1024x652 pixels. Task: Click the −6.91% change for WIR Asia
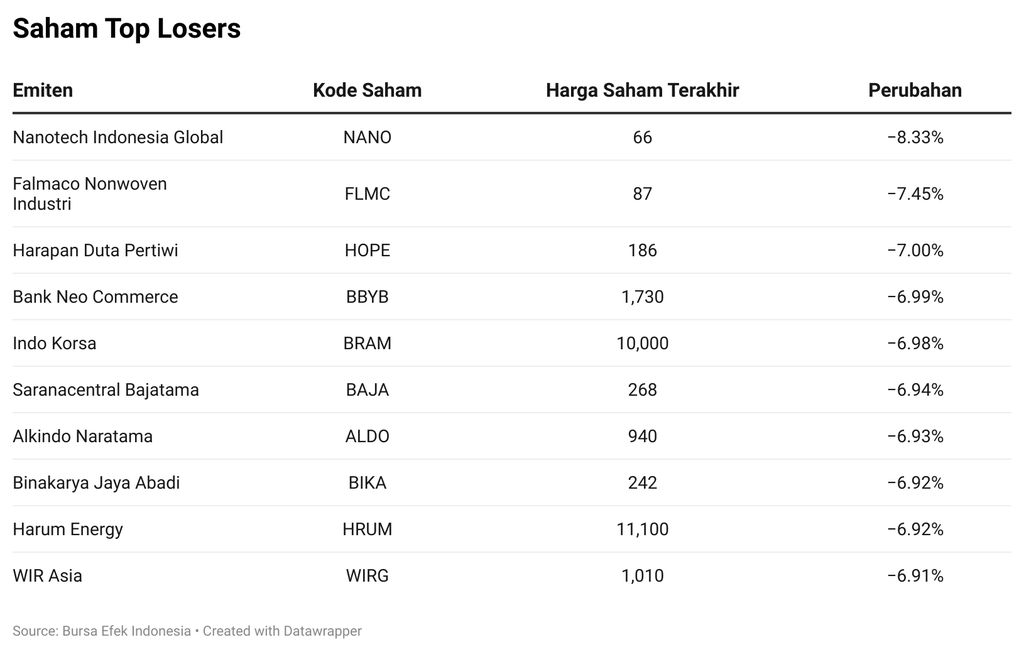click(x=914, y=576)
